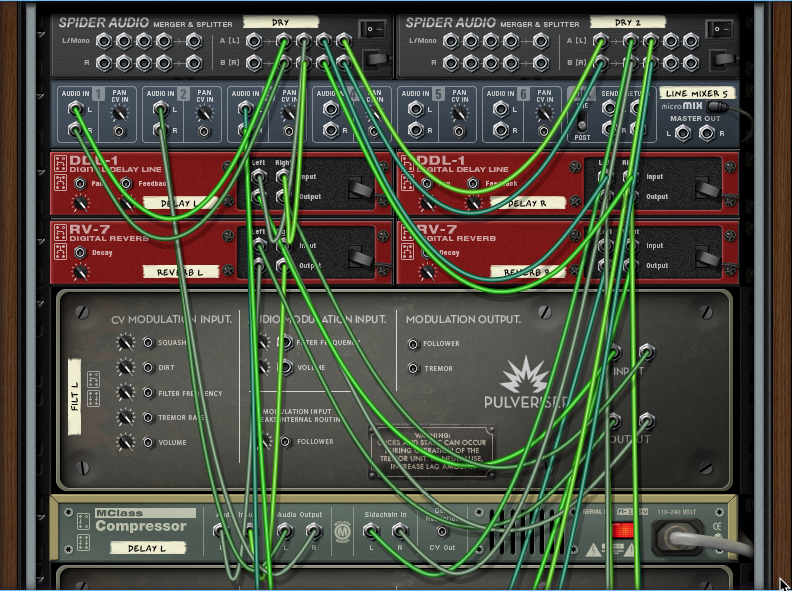Adjust Filter Frequency CV trim knob on Pulveriser

125,392
